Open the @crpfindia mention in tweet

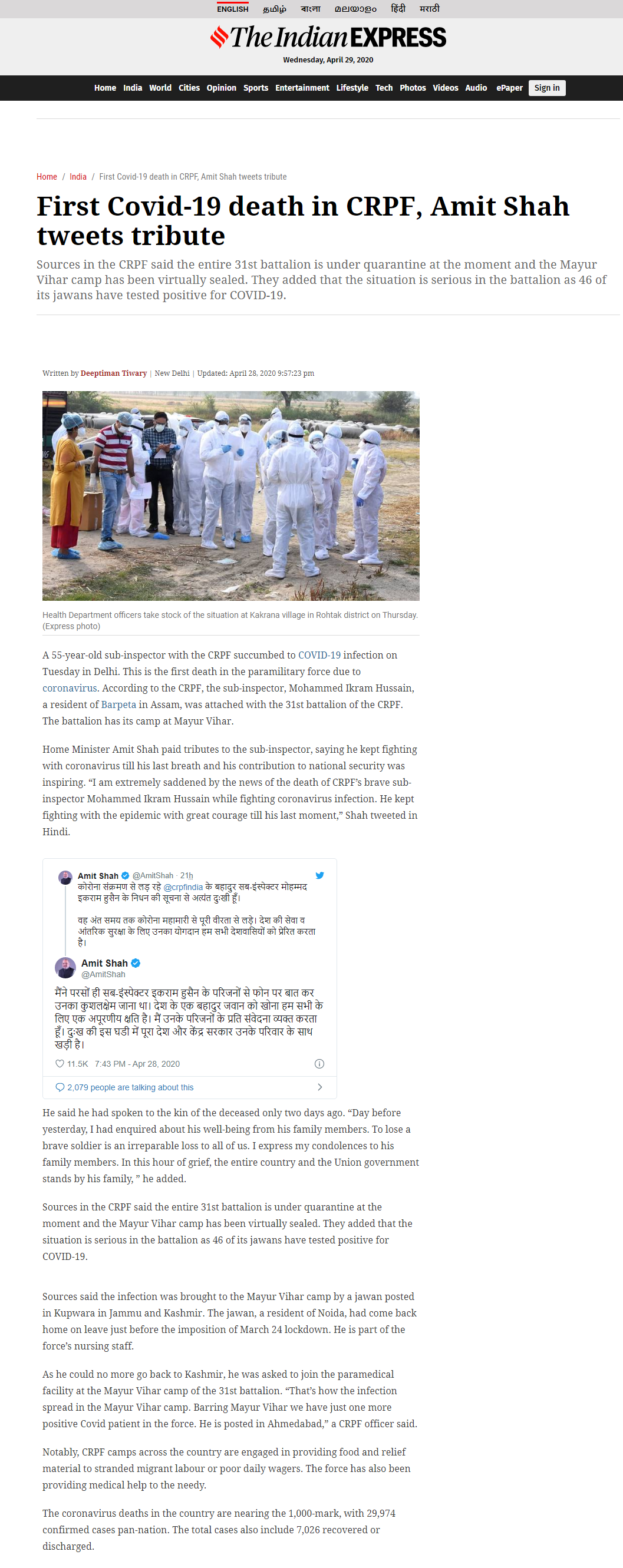pyautogui.click(x=183, y=887)
